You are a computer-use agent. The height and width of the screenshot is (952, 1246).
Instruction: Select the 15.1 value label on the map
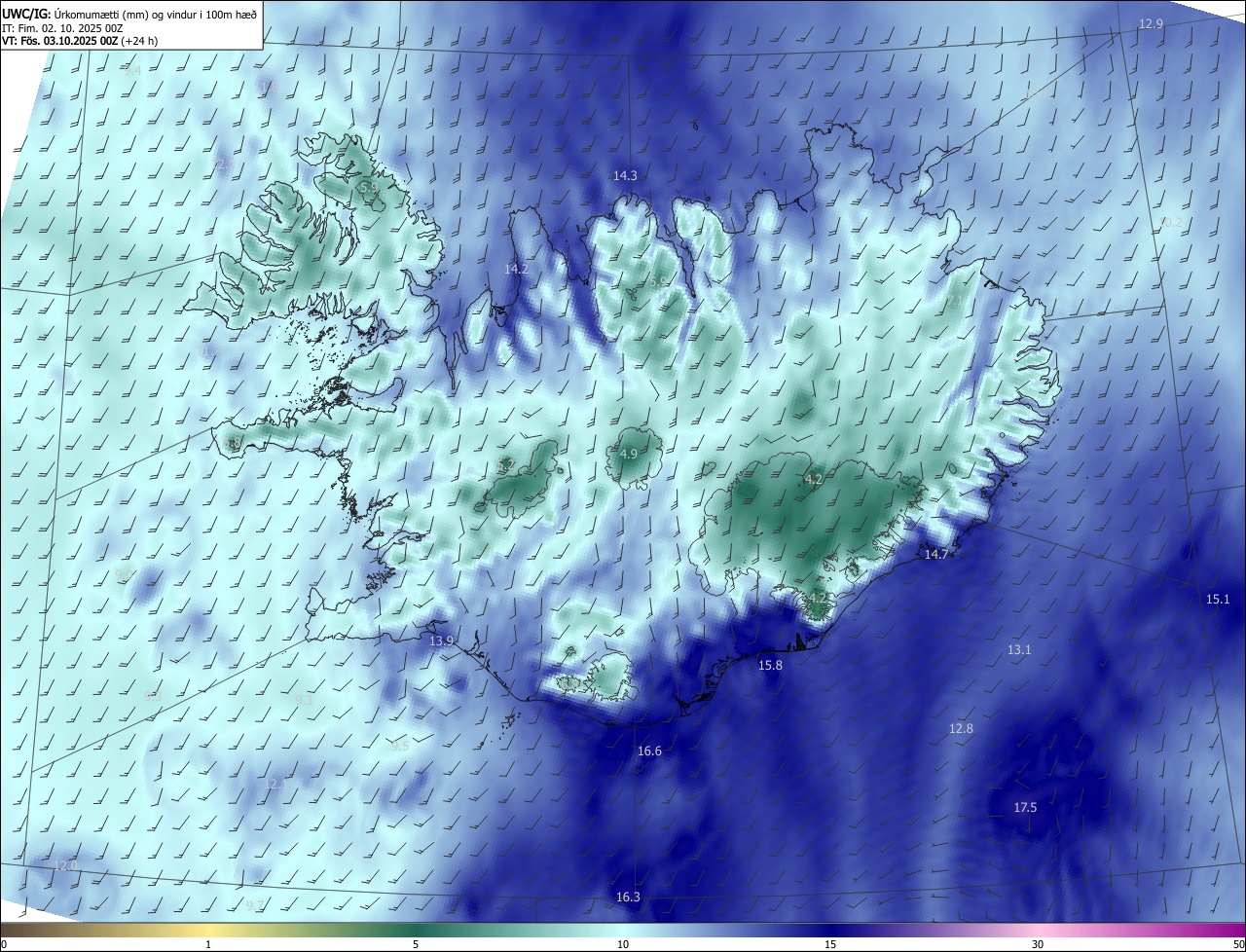(1218, 600)
